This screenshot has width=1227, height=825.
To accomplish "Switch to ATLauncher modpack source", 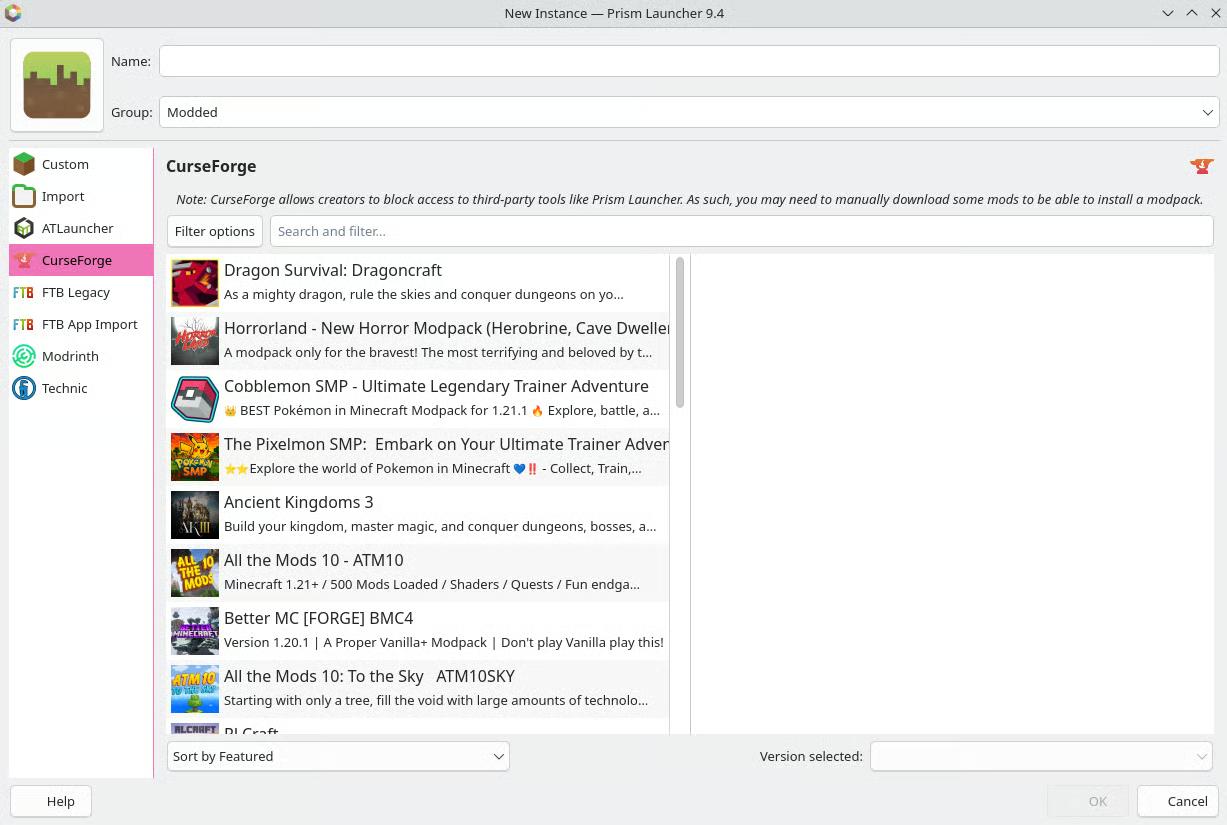I will 77,228.
